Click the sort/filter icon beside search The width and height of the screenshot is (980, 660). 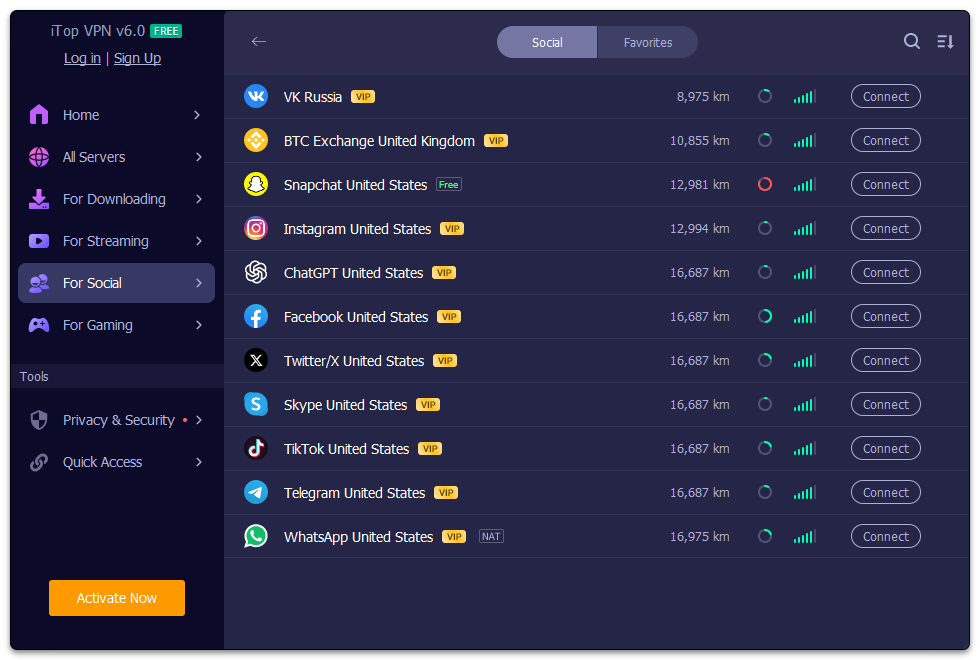click(x=945, y=42)
